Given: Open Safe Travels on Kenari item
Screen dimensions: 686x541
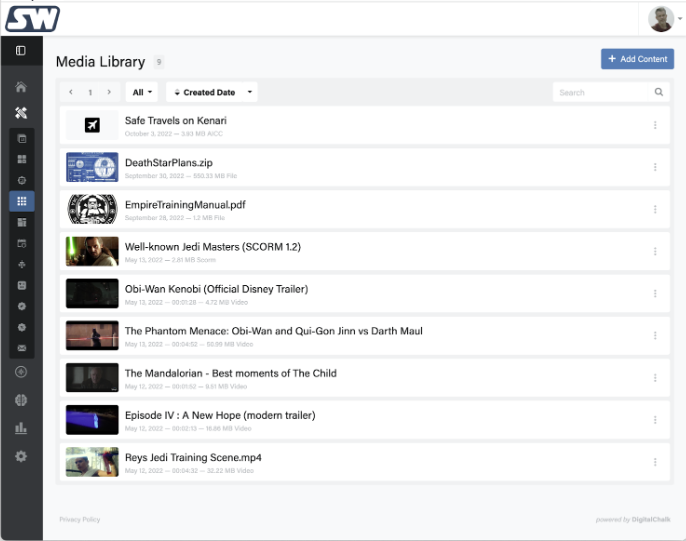Looking at the screenshot, I should click(175, 121).
